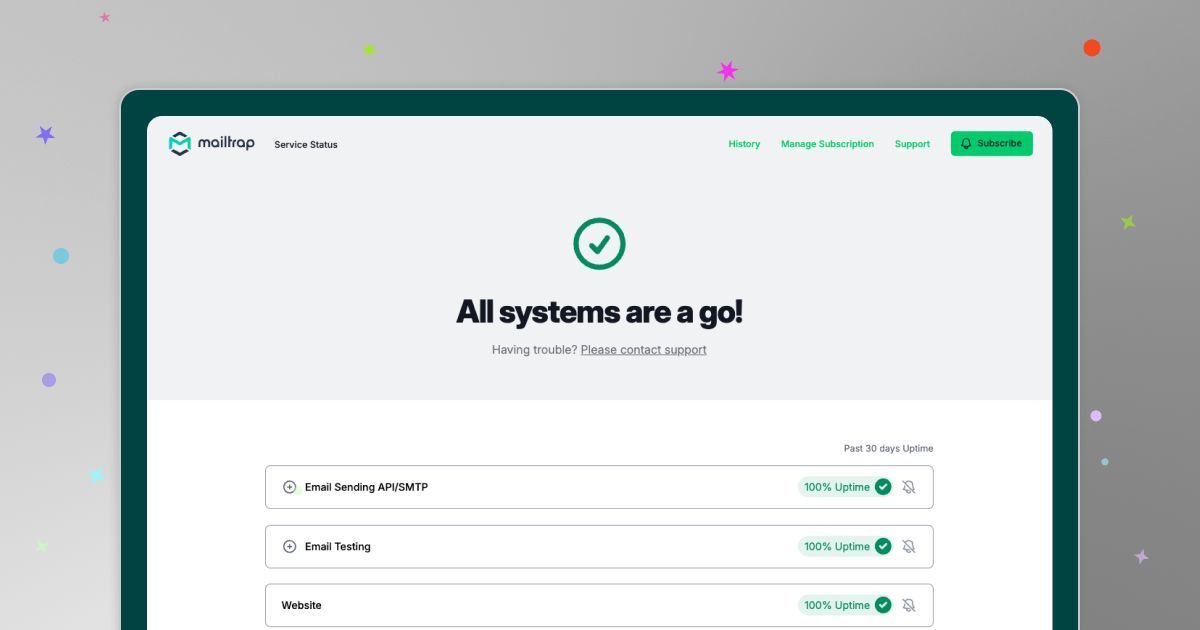Toggle notifications bell for Email Sending API/SMTP
1200x630 pixels.
(x=908, y=487)
